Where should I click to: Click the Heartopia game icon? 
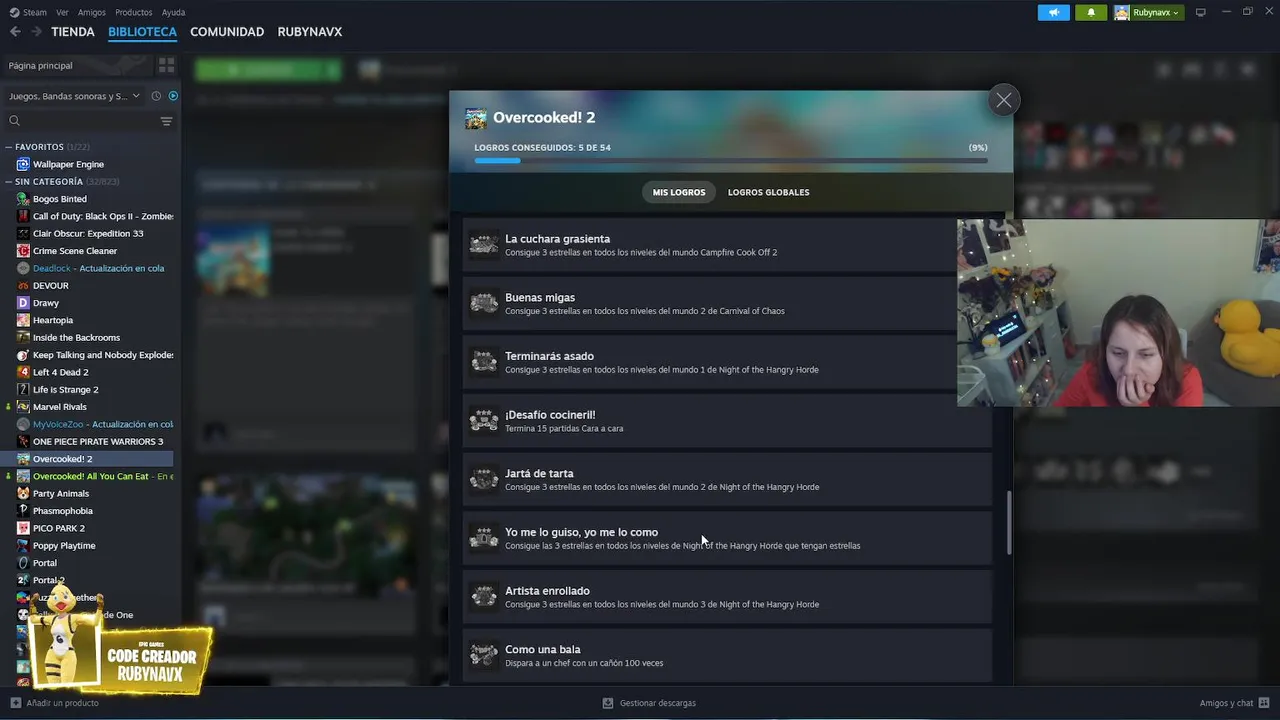pos(23,320)
